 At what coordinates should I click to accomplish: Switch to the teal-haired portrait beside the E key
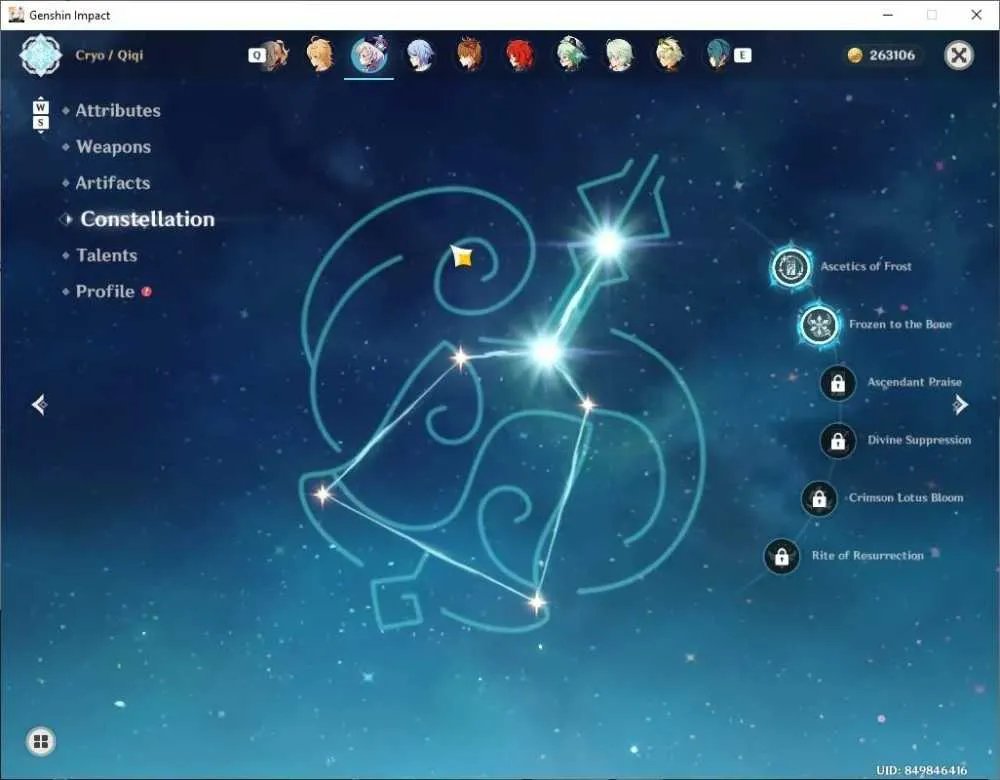click(719, 55)
